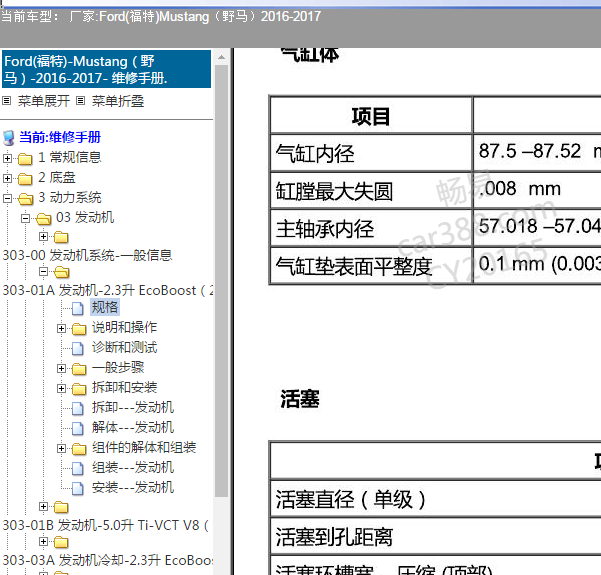Click the sidebar vertical scrollbar thumb
The height and width of the screenshot is (575, 601).
click(222, 281)
